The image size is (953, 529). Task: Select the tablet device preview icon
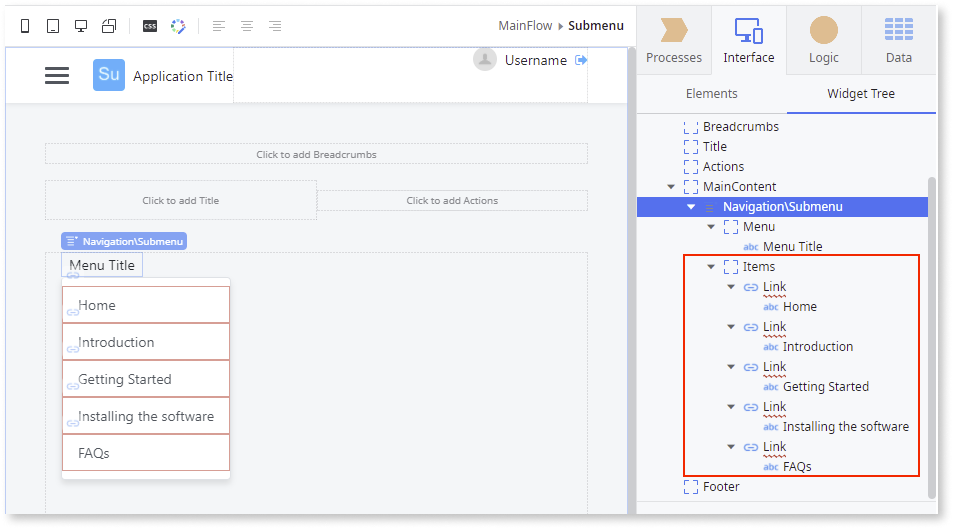53,26
